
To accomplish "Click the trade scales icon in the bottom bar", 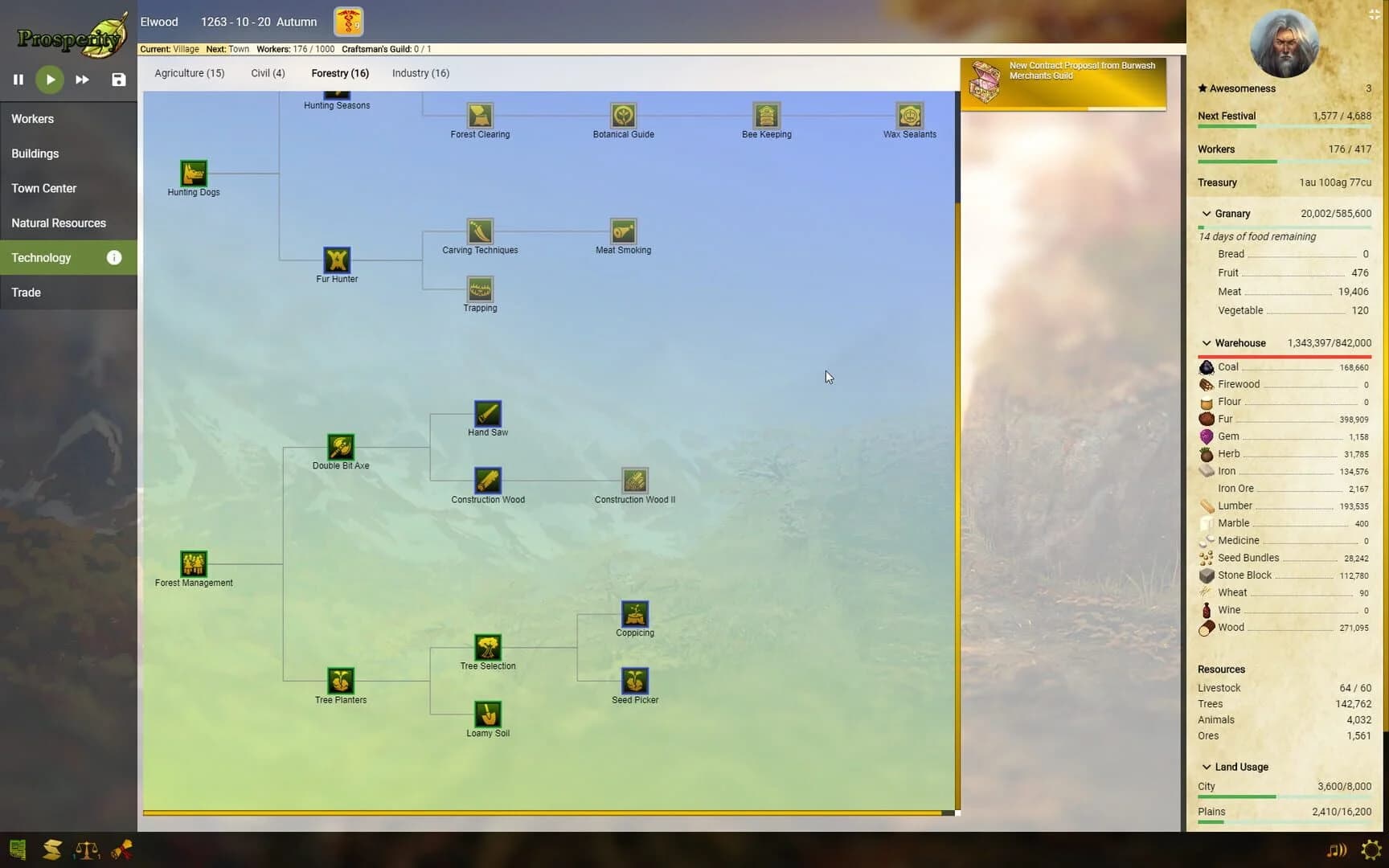I will click(87, 850).
